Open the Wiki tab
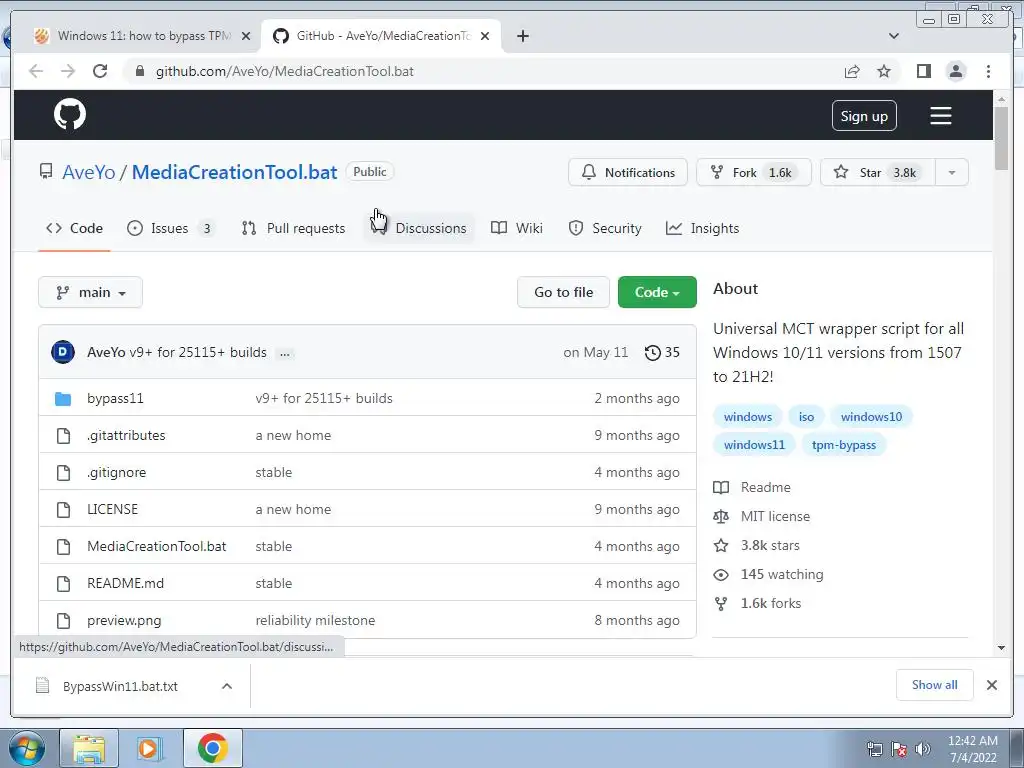 tap(517, 228)
